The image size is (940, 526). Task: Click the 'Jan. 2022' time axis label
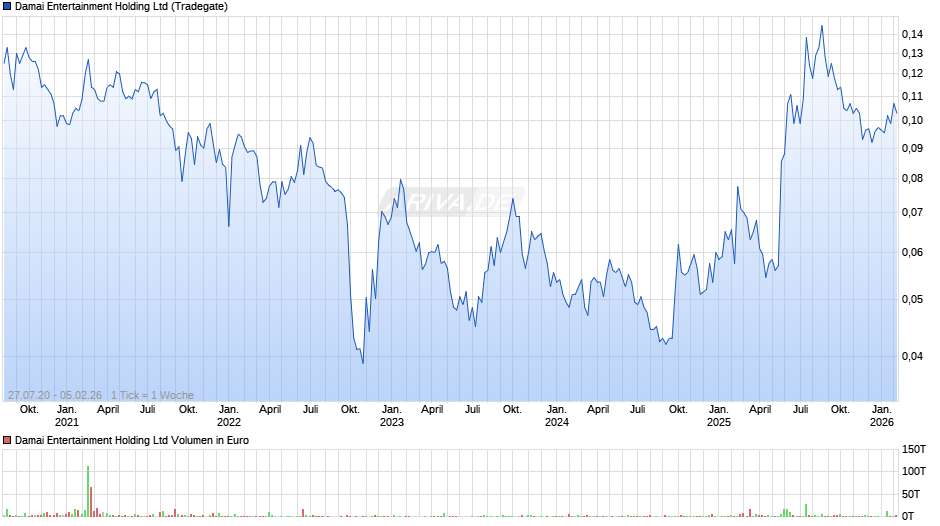[x=228, y=416]
